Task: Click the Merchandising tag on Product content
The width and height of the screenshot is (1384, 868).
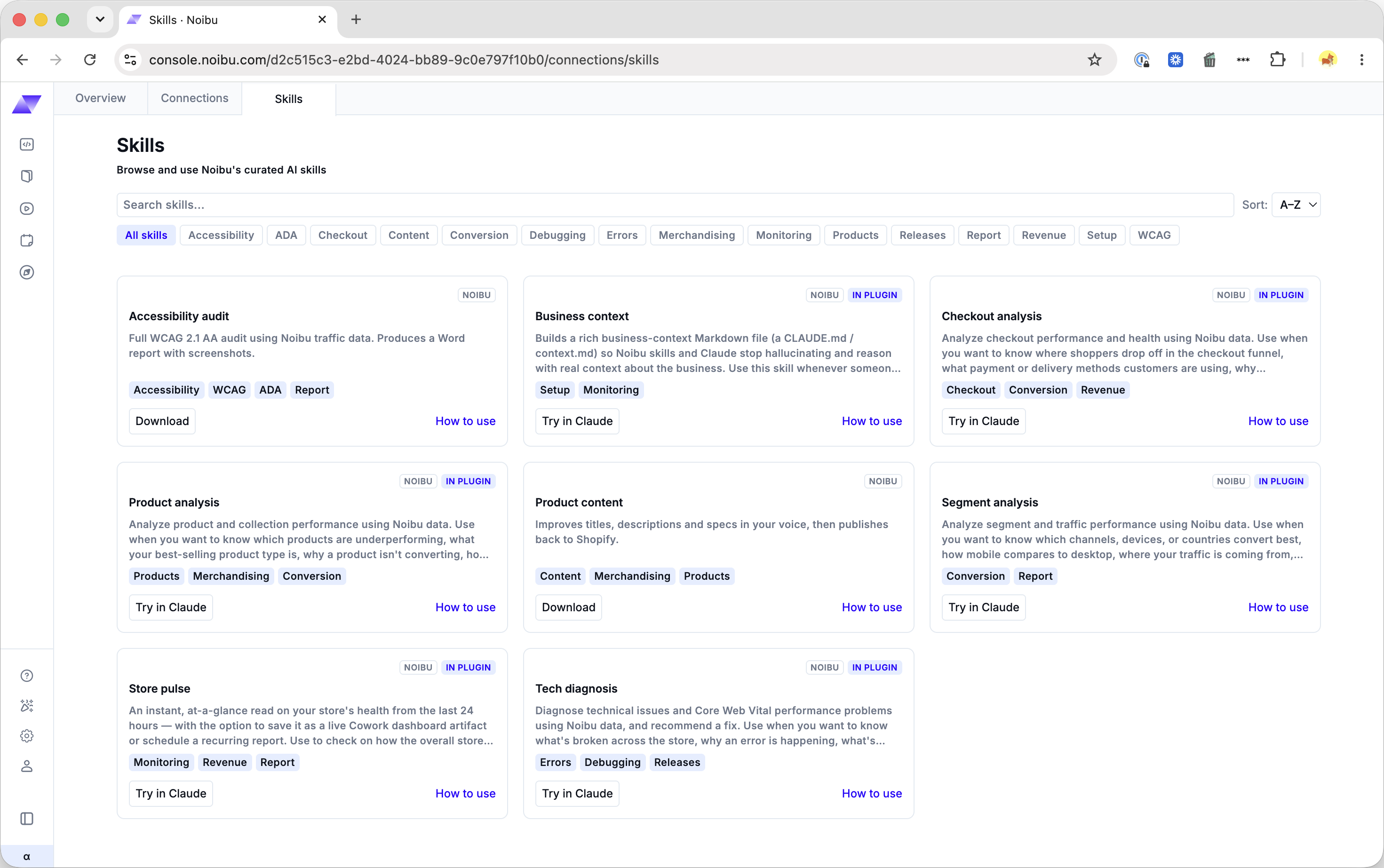Action: pos(632,576)
